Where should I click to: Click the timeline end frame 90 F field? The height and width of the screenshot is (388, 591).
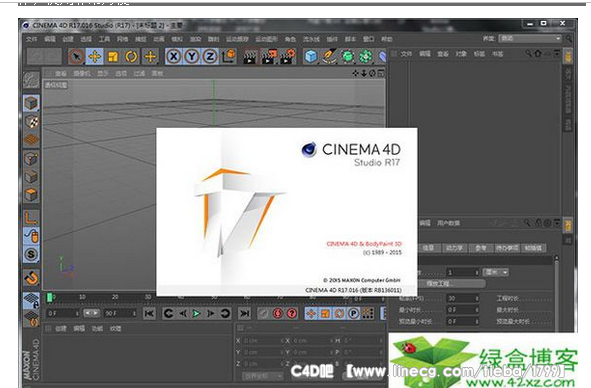click(120, 313)
